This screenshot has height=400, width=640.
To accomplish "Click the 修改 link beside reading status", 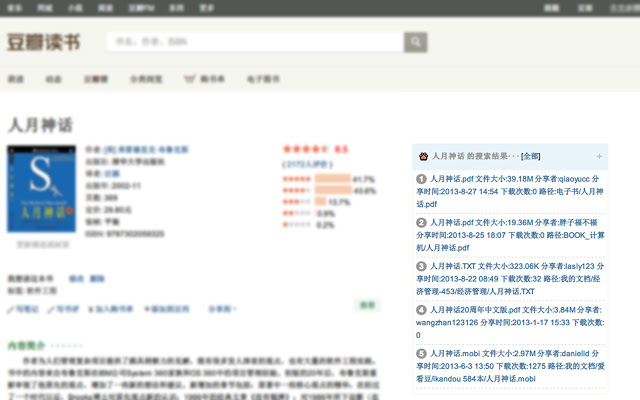I will [x=76, y=279].
